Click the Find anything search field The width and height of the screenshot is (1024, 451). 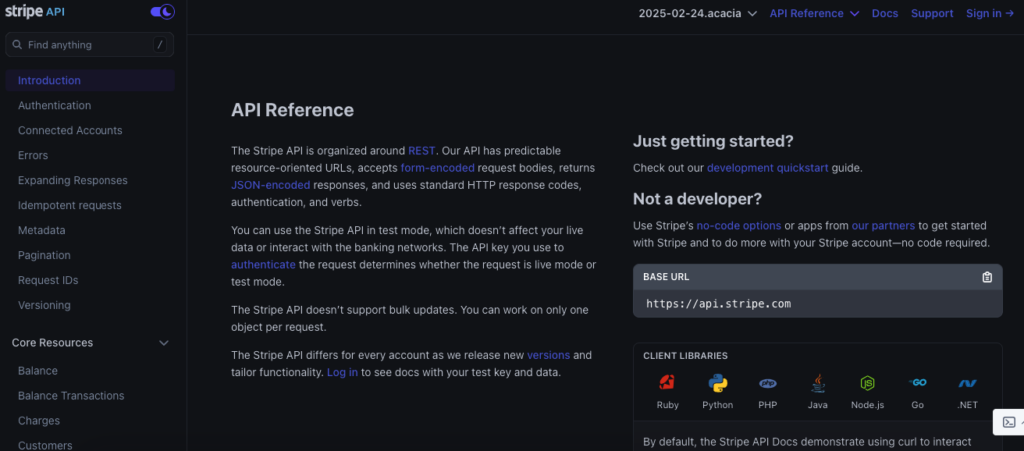click(88, 45)
